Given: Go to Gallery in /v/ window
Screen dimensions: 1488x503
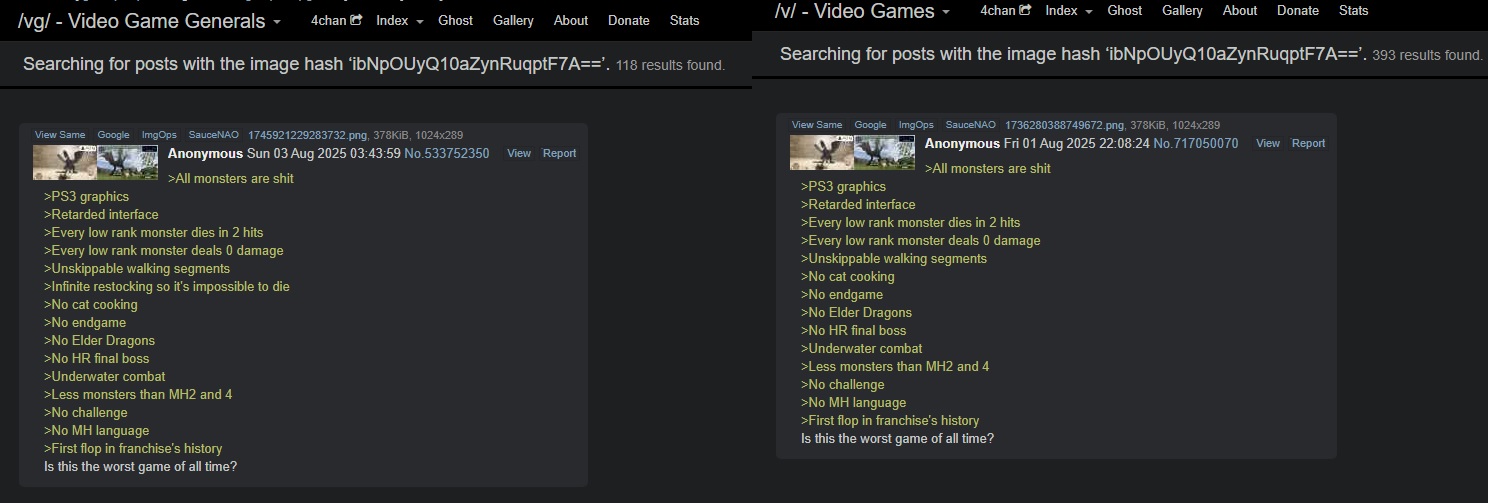Looking at the screenshot, I should coord(1182,10).
